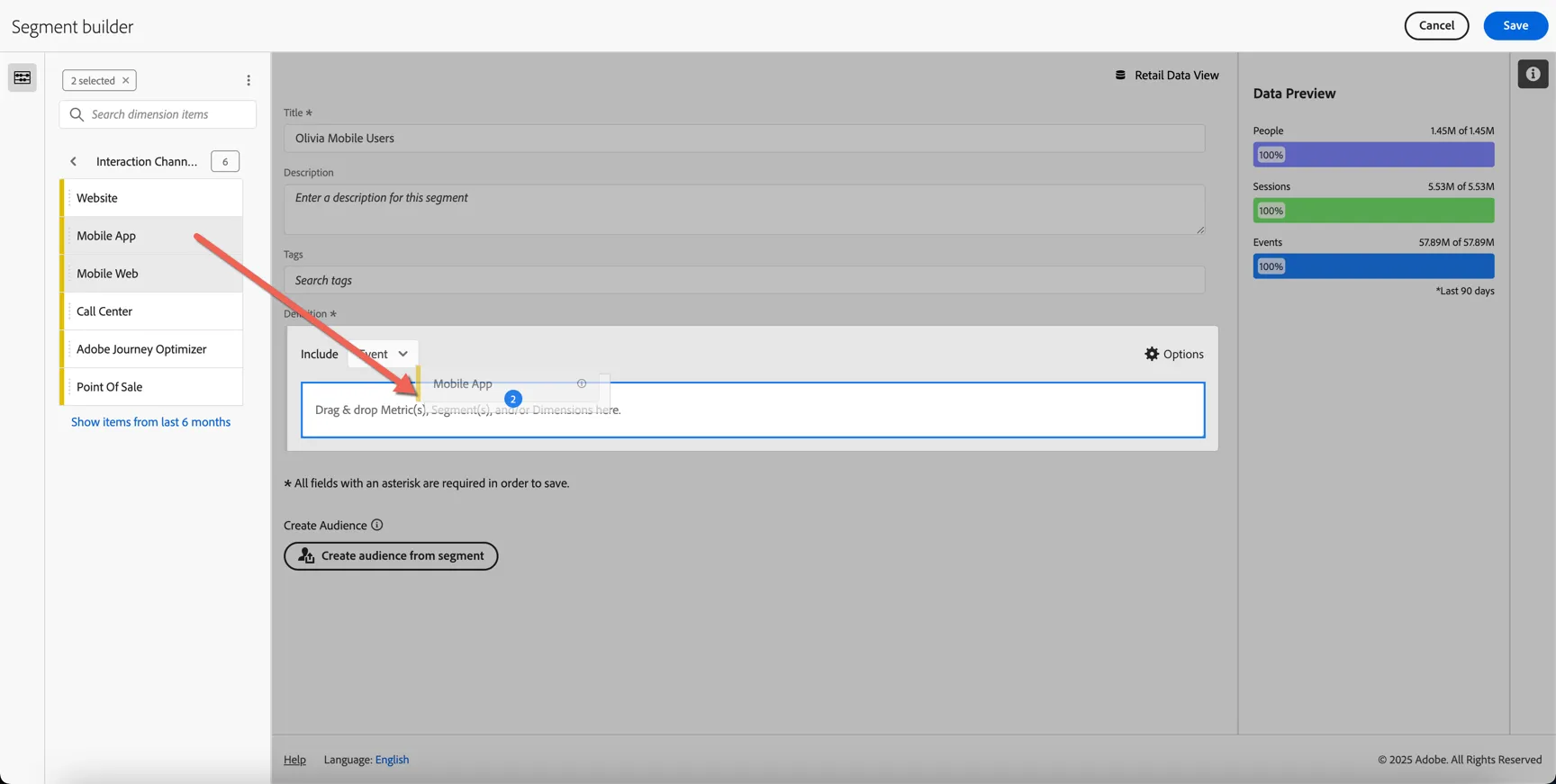Click Create audience from segment button
The height and width of the screenshot is (784, 1556).
click(391, 555)
